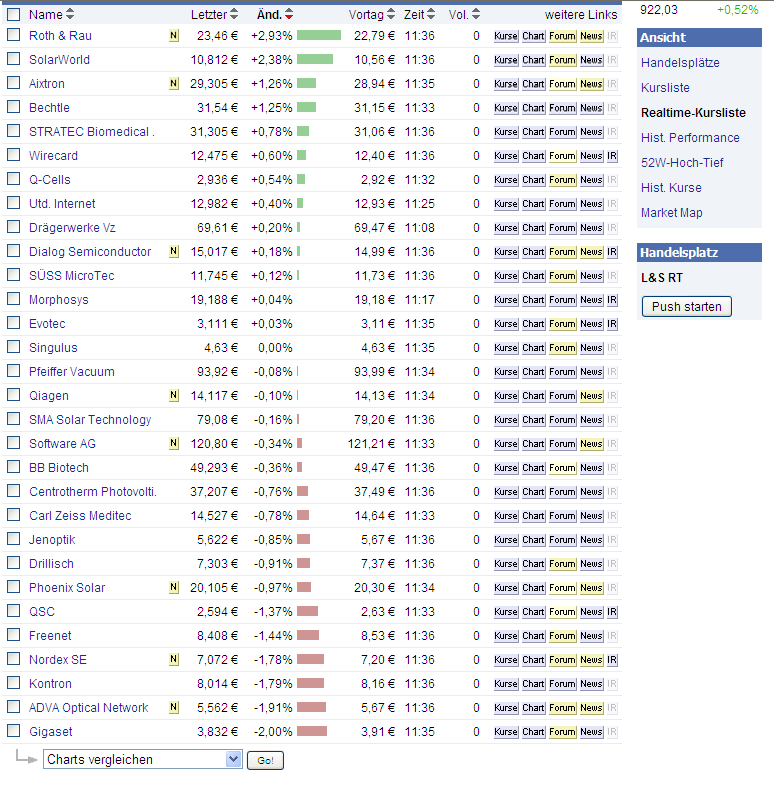Click the Gigaset change value -2,00%

tap(272, 731)
